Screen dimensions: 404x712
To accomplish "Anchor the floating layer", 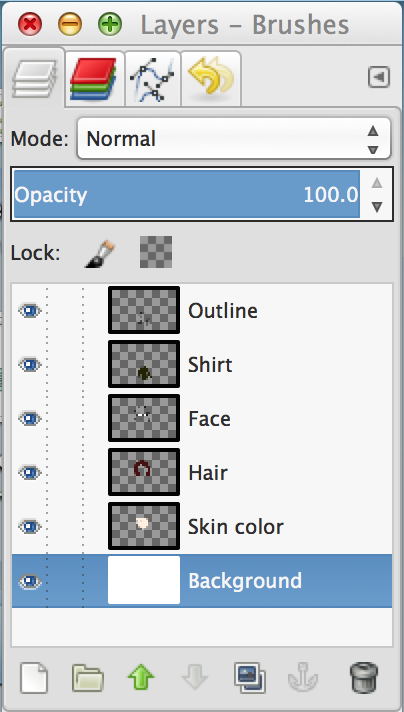I will 303,678.
